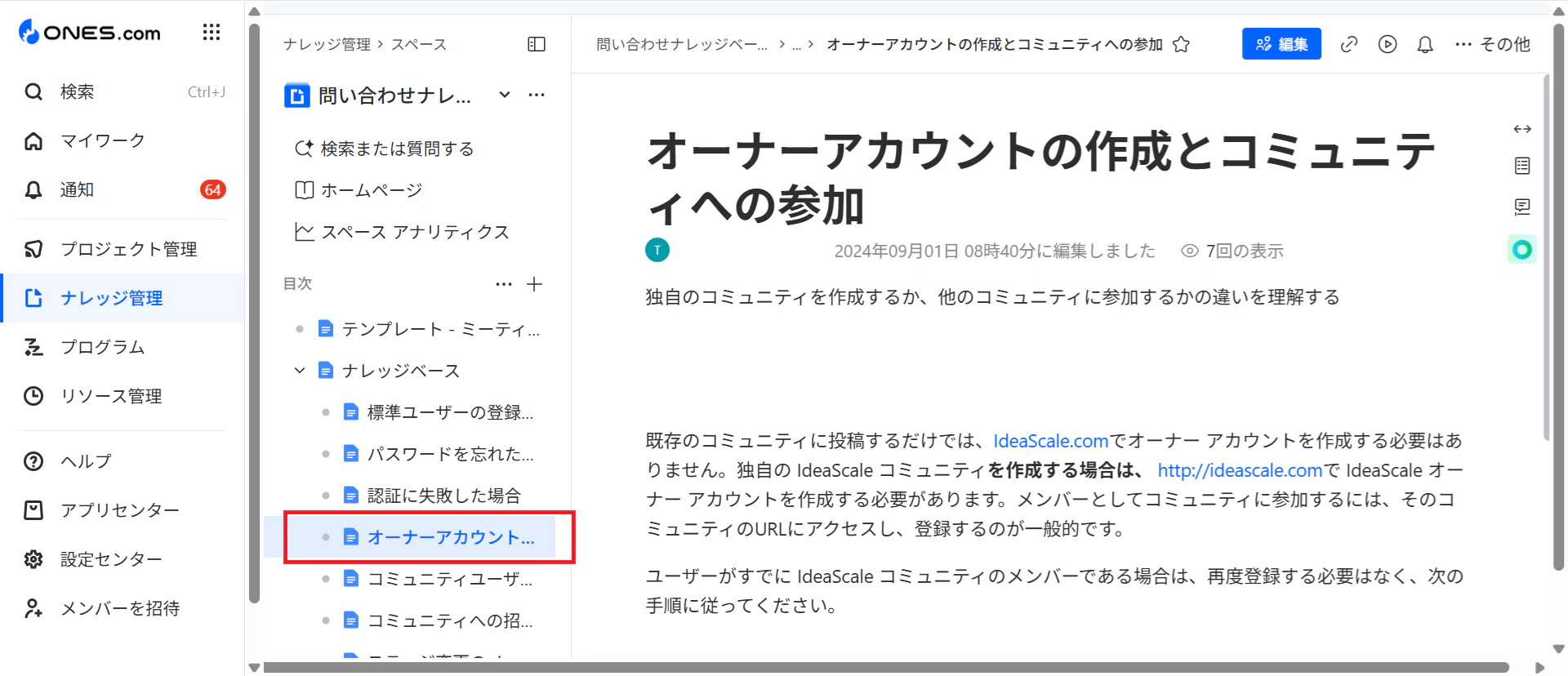Open スペース アナリティクス
This screenshot has width=1568, height=676.
[402, 232]
